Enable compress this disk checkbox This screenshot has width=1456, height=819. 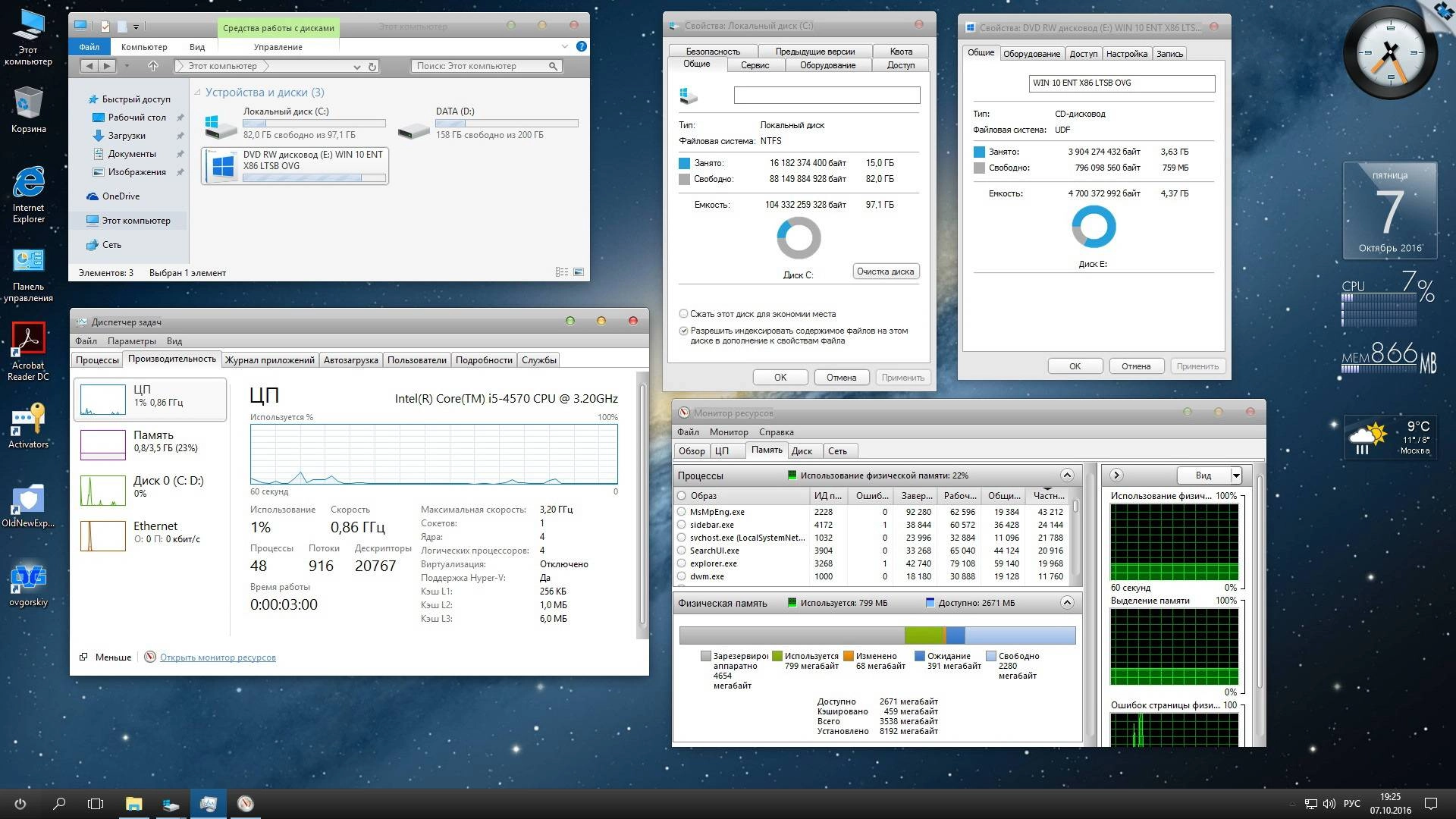(x=683, y=314)
